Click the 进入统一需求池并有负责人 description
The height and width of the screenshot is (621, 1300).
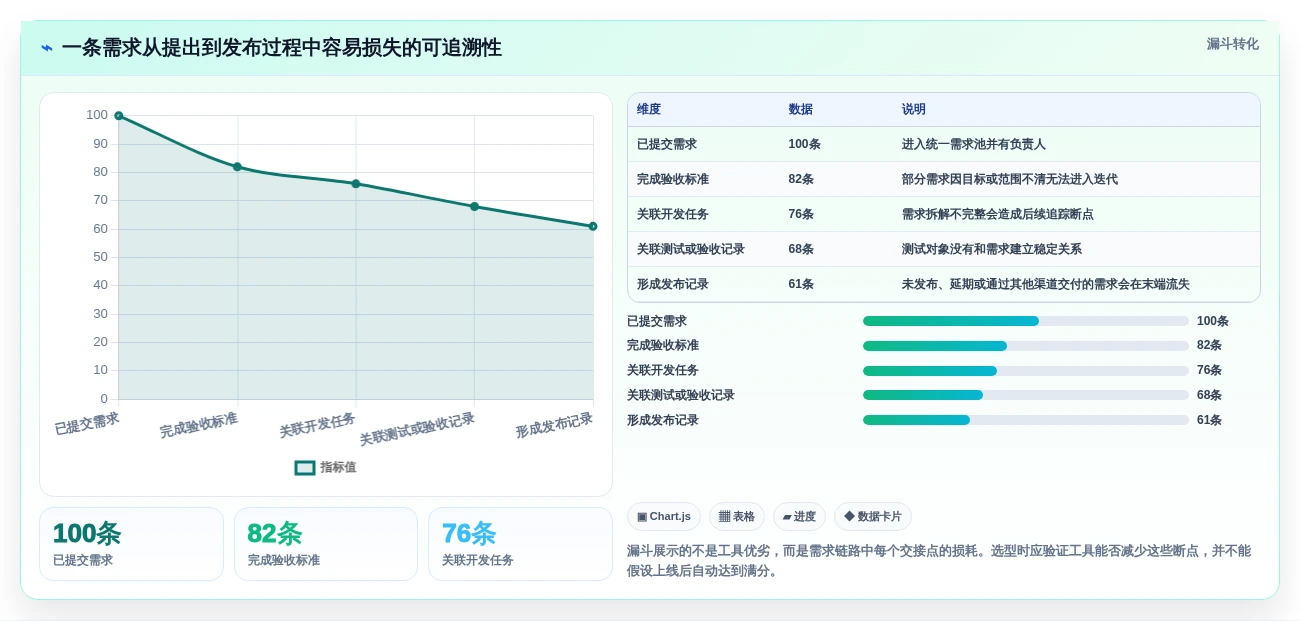pyautogui.click(x=974, y=144)
